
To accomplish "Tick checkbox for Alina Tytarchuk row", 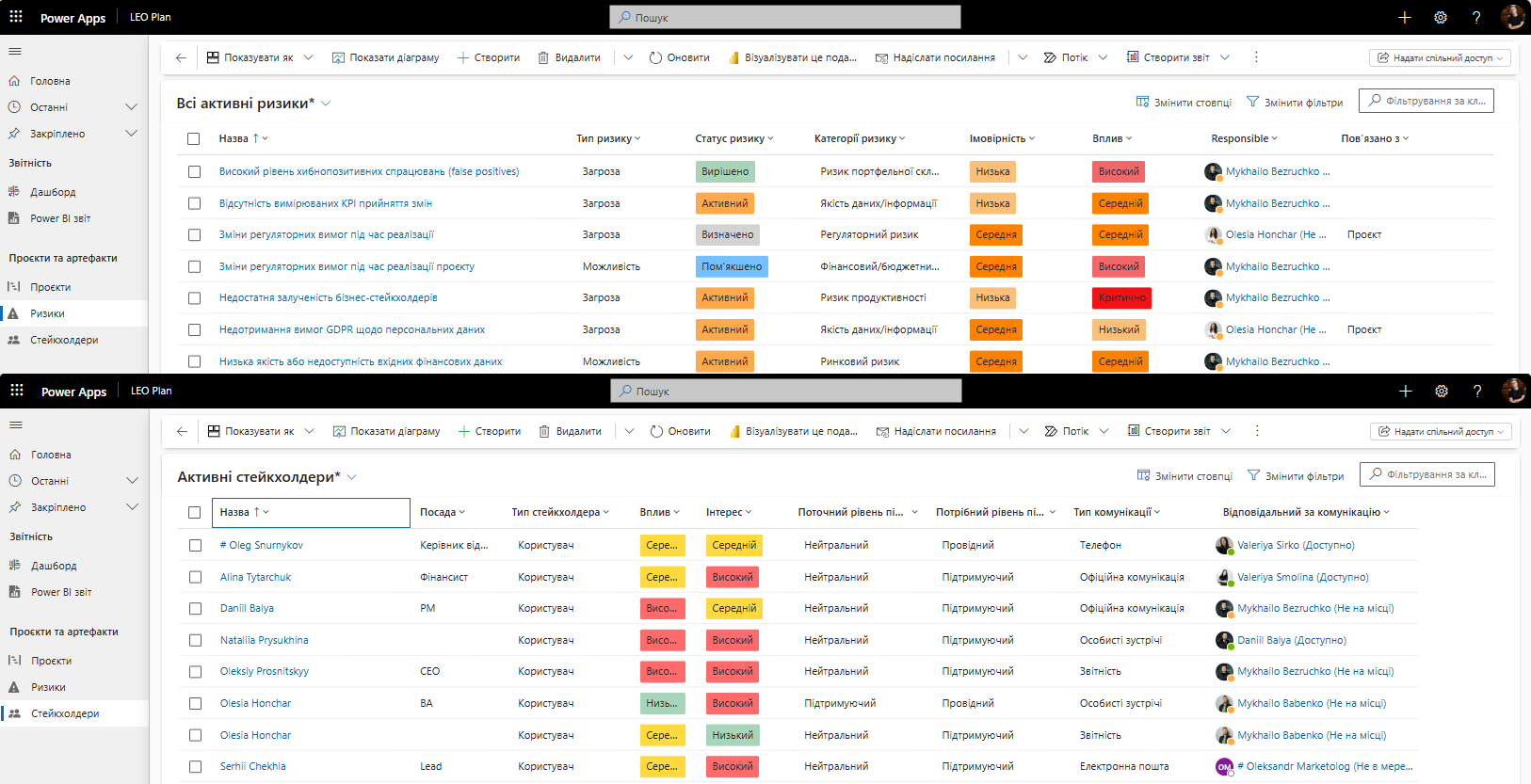I will point(195,577).
